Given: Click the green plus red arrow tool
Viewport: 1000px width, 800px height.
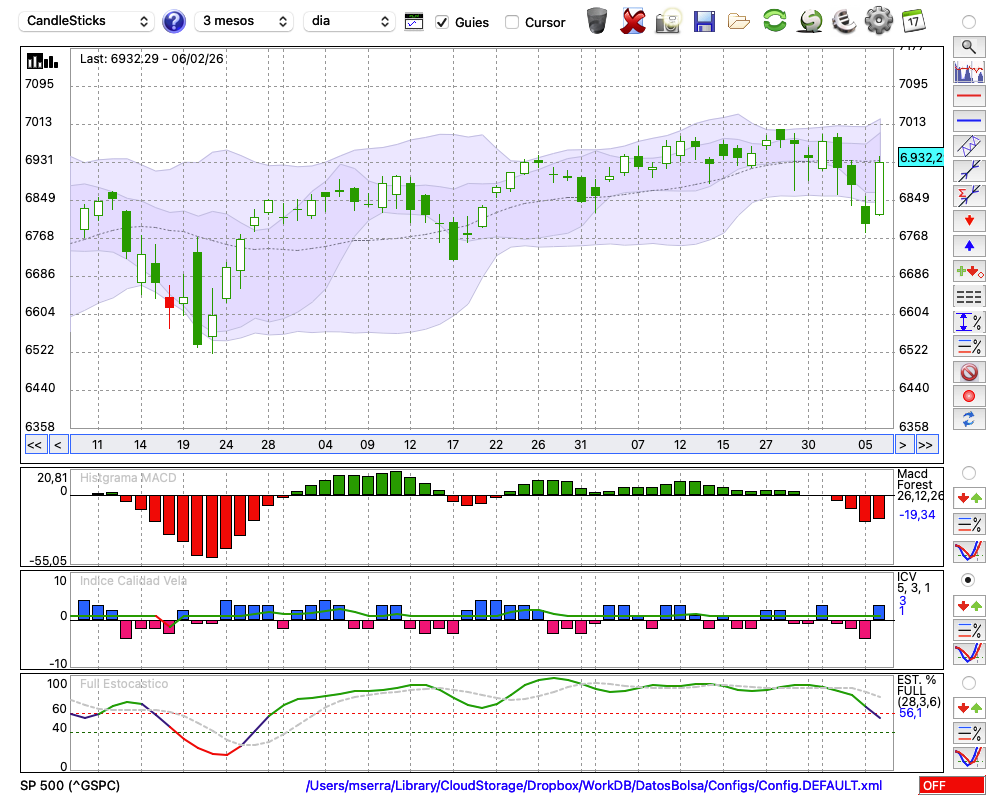Looking at the screenshot, I should (x=969, y=272).
